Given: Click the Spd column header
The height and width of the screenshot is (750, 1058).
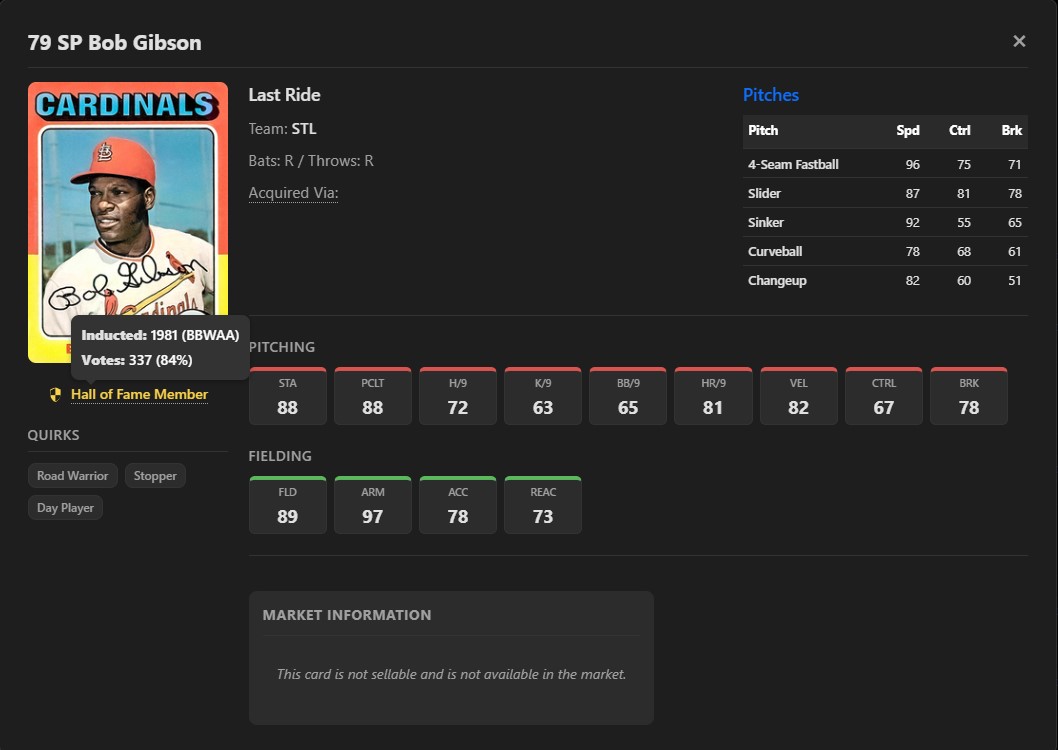Looking at the screenshot, I should (908, 130).
